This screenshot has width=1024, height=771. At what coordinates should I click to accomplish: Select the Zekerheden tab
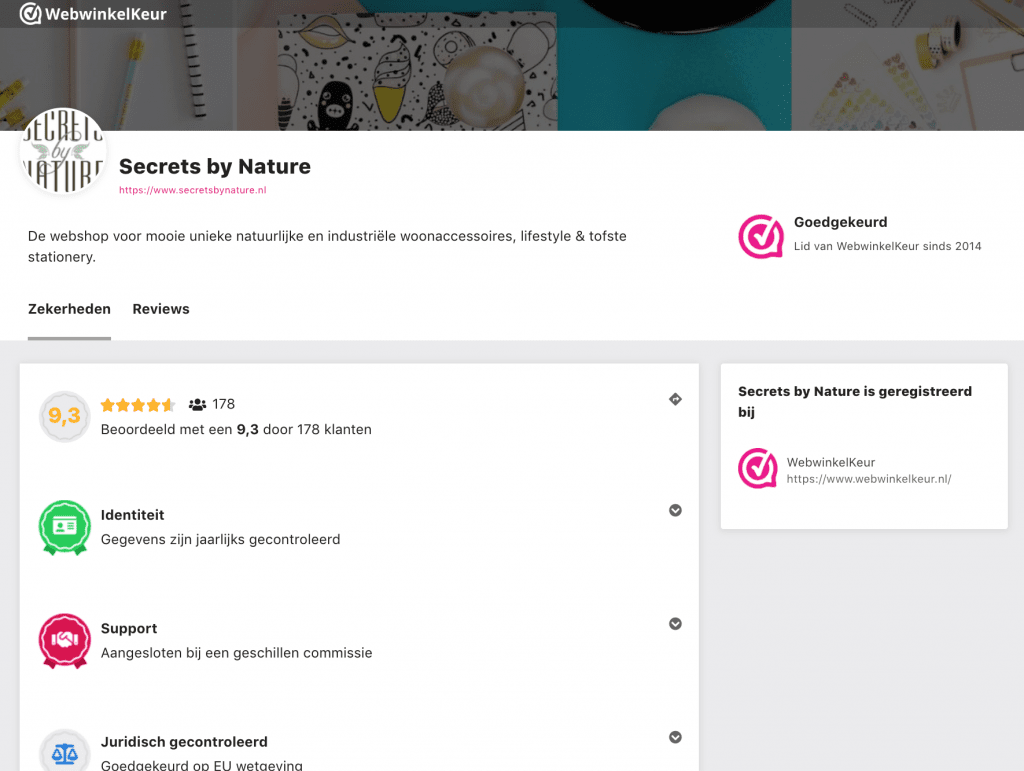click(x=69, y=309)
